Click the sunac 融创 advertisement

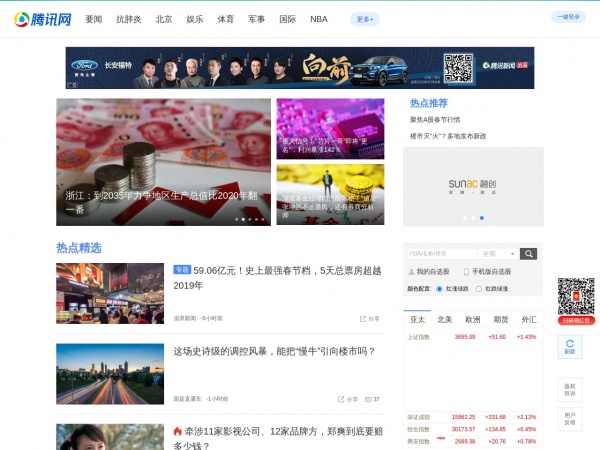(x=473, y=186)
